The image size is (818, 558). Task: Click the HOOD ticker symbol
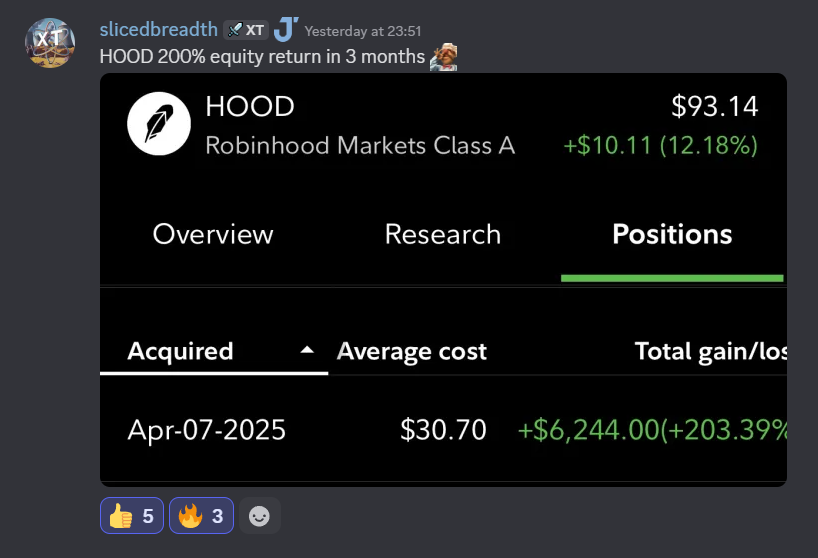250,106
